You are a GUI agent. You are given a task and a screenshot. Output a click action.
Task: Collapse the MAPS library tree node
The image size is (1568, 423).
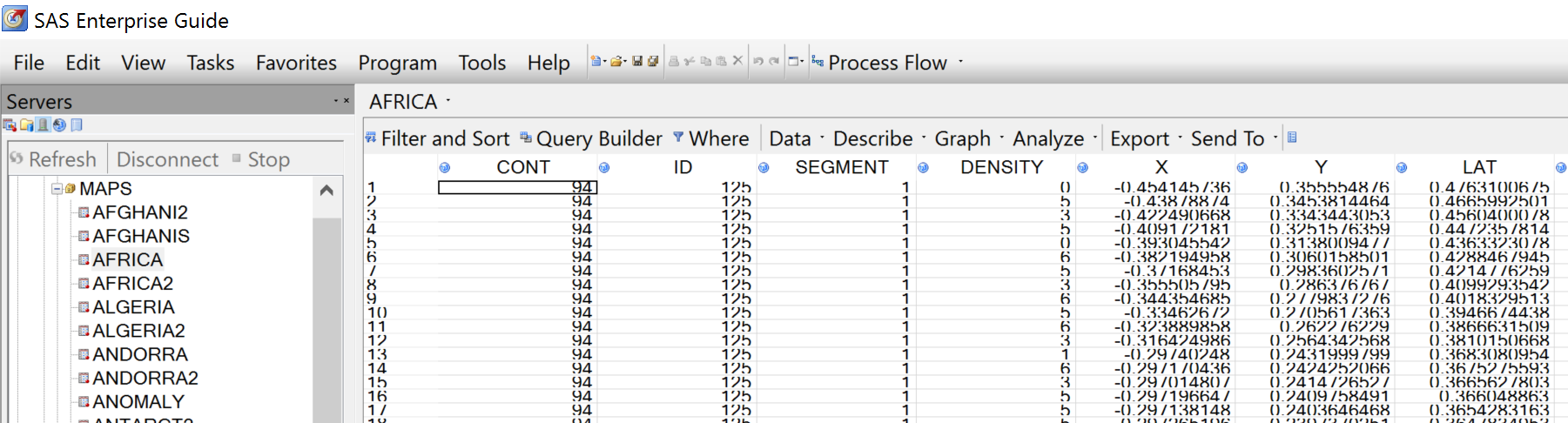(x=57, y=189)
